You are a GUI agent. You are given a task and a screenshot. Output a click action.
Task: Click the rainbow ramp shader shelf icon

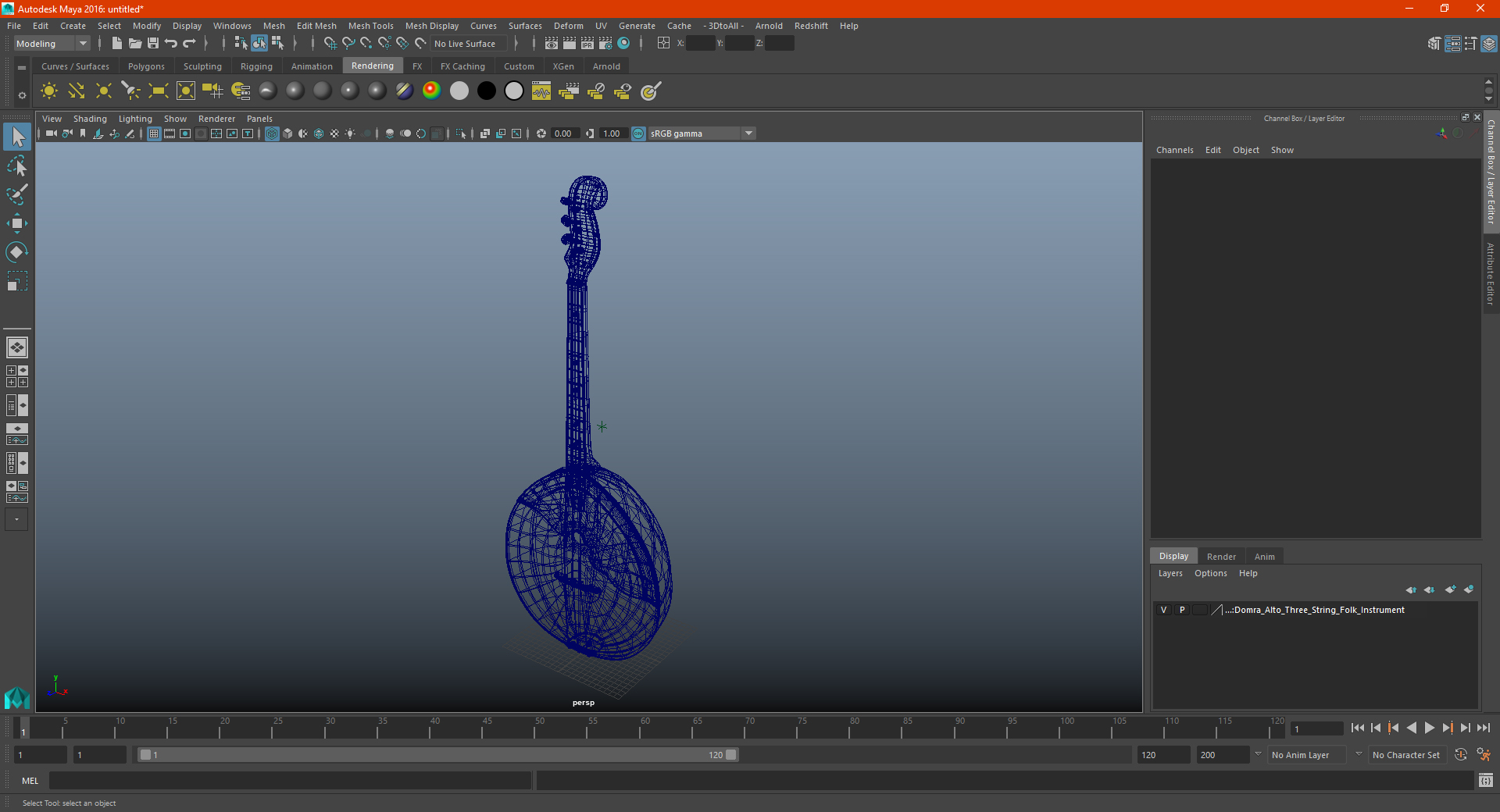point(431,91)
